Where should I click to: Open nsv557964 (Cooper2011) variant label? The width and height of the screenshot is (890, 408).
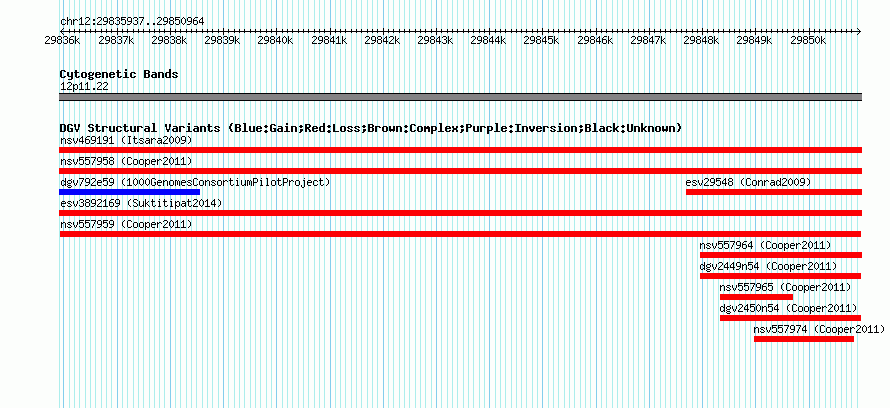tap(765, 245)
